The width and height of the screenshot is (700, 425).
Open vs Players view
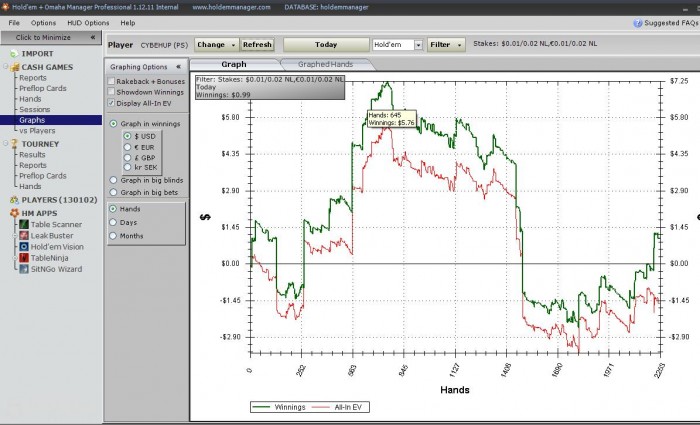point(37,131)
